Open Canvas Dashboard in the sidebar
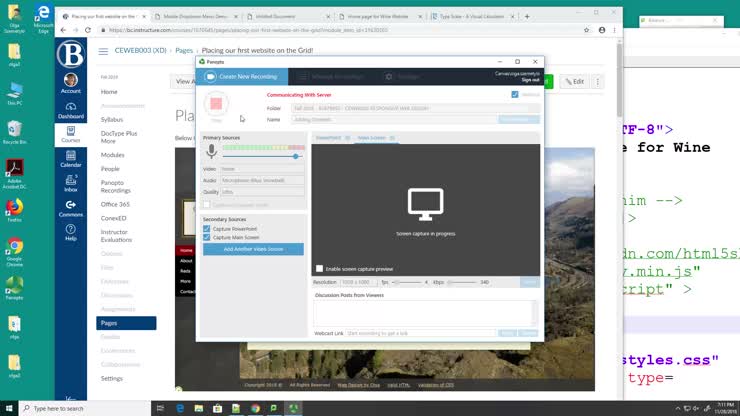 pos(71,110)
